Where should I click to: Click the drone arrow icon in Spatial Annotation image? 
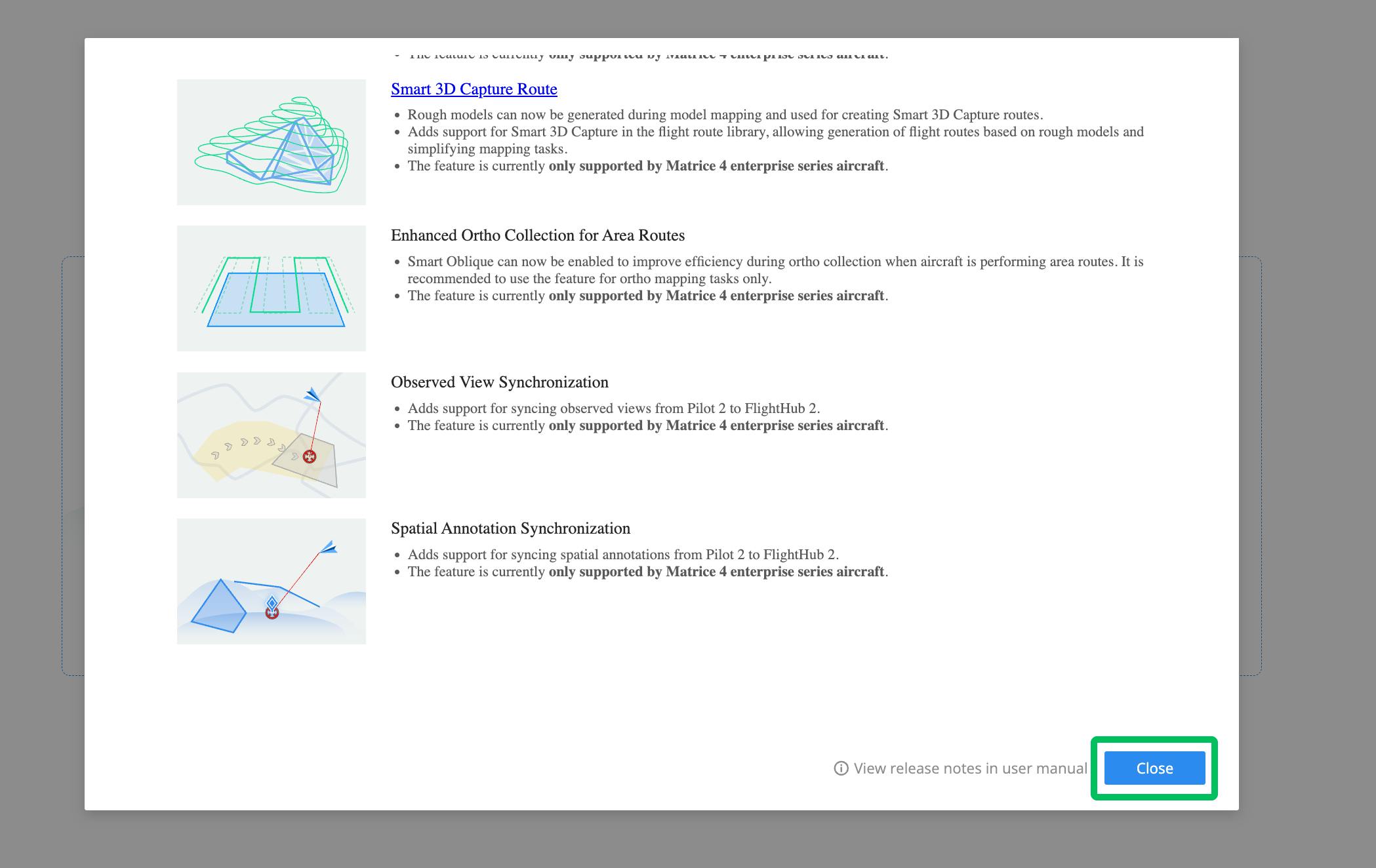pyautogui.click(x=329, y=547)
